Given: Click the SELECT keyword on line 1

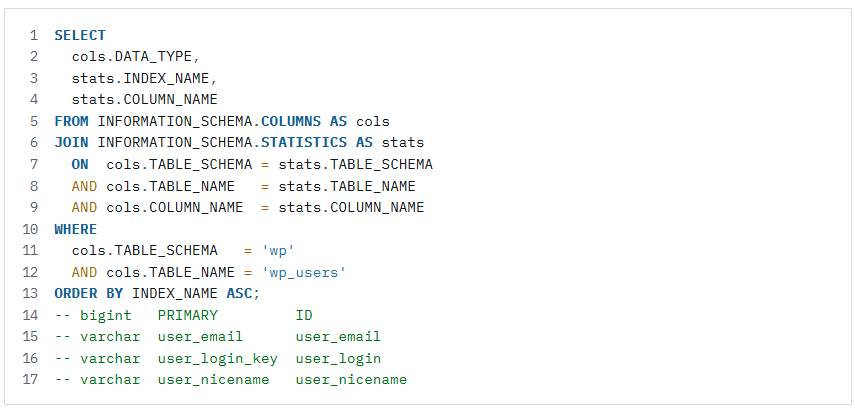Looking at the screenshot, I should (x=80, y=35).
